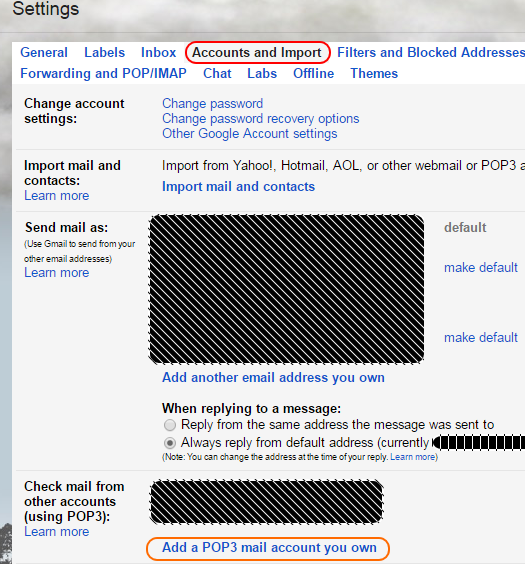Click the 'Send mail as:' label
The image size is (525, 564).
[x=67, y=228]
